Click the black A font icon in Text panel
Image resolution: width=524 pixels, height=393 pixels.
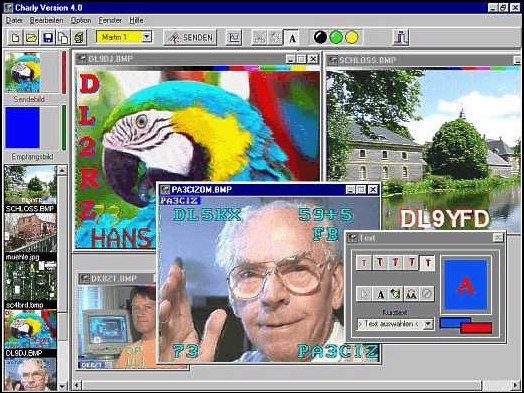point(380,294)
